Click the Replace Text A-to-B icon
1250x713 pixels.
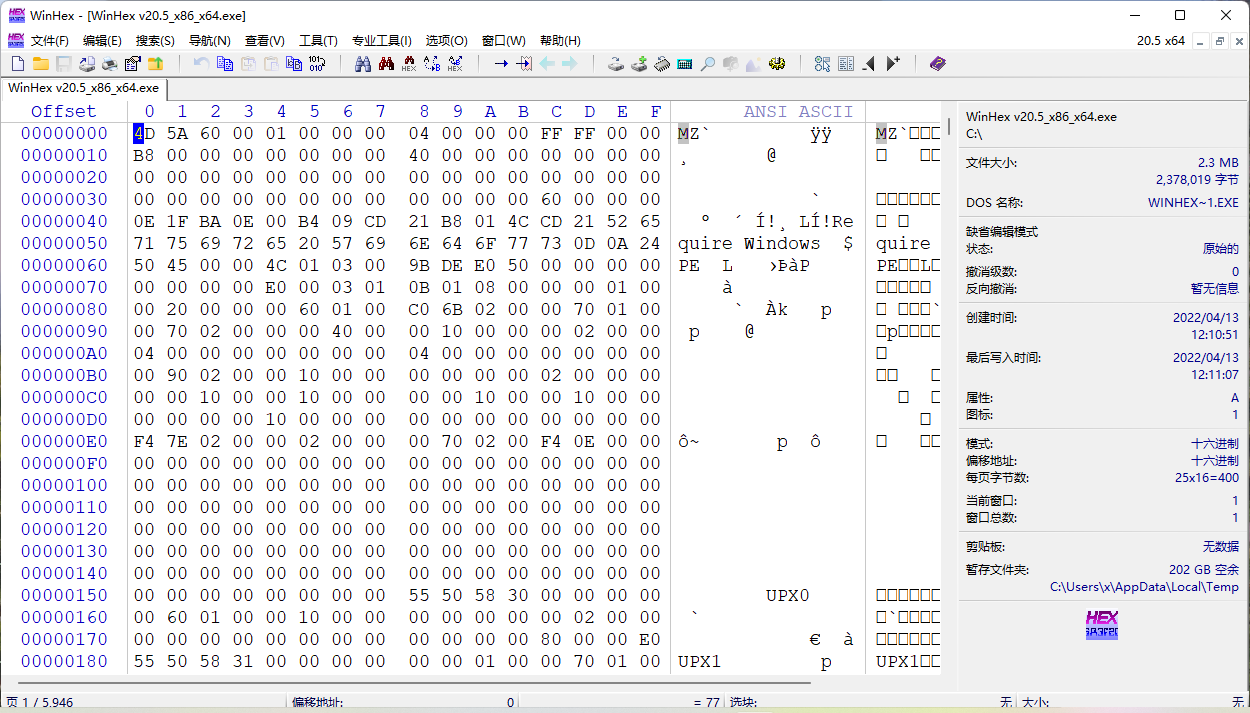pyautogui.click(x=432, y=64)
